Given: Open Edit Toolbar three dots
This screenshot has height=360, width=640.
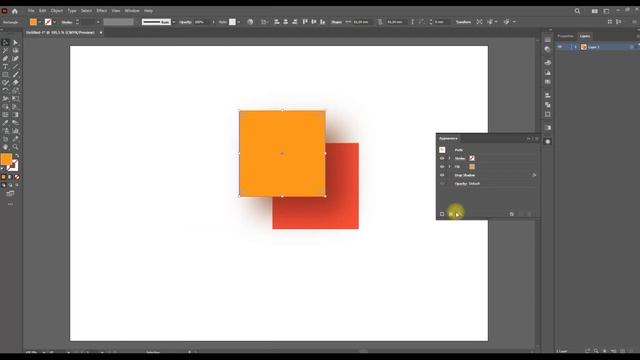Looking at the screenshot, I should point(10,204).
